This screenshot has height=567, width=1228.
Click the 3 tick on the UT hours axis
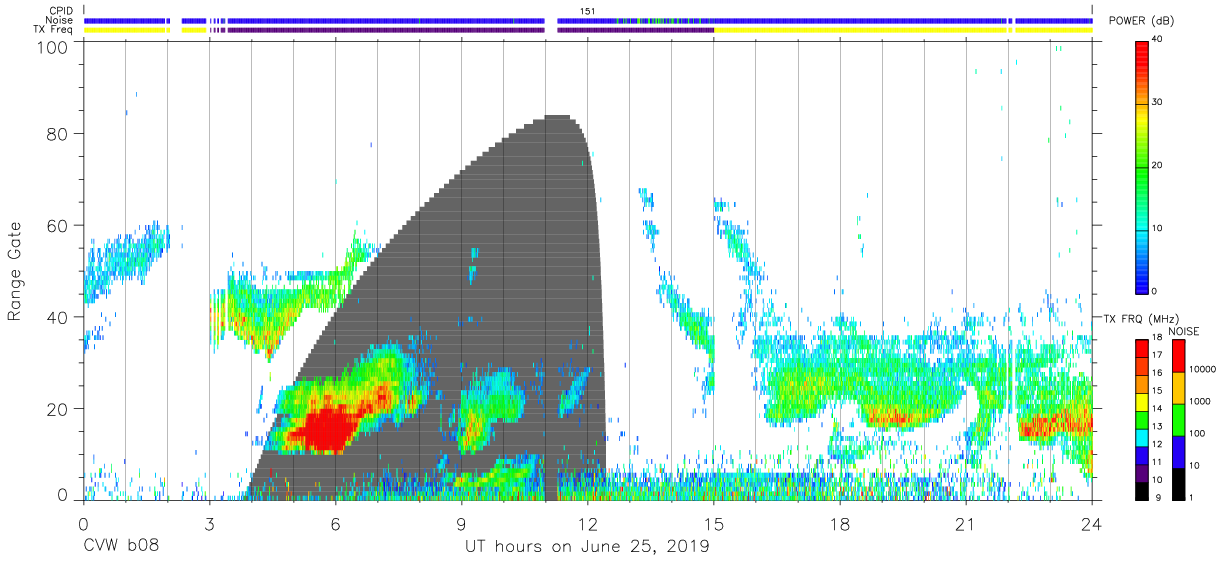pyautogui.click(x=209, y=525)
